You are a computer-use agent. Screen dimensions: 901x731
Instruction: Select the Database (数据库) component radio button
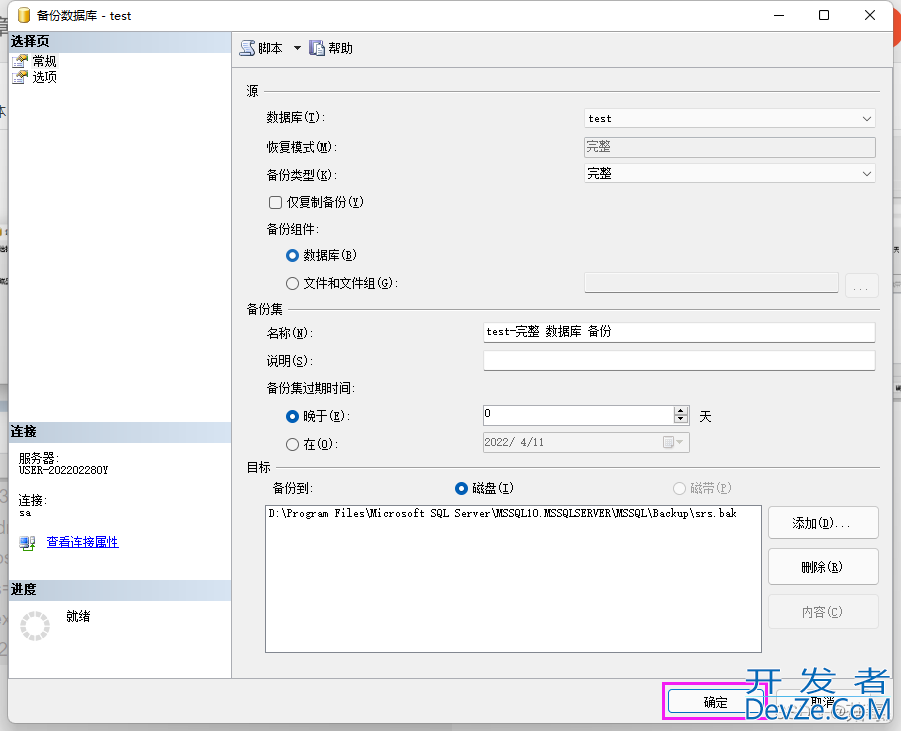coord(292,255)
